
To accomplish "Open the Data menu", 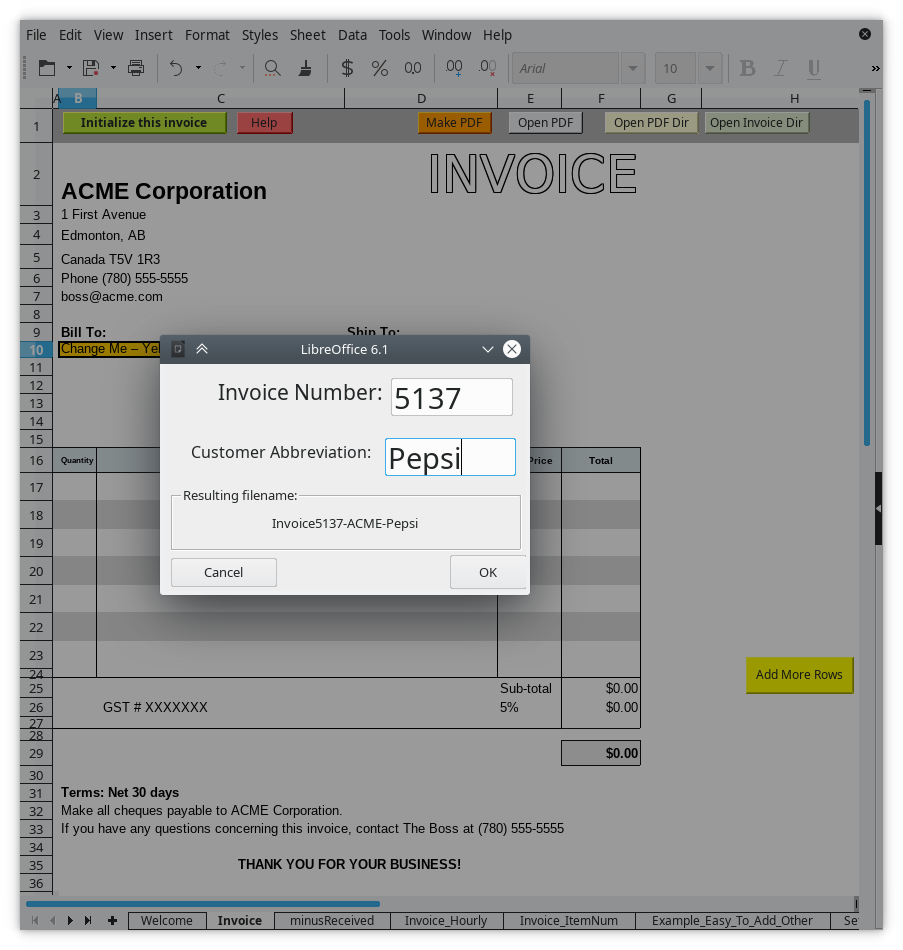I will pos(353,35).
